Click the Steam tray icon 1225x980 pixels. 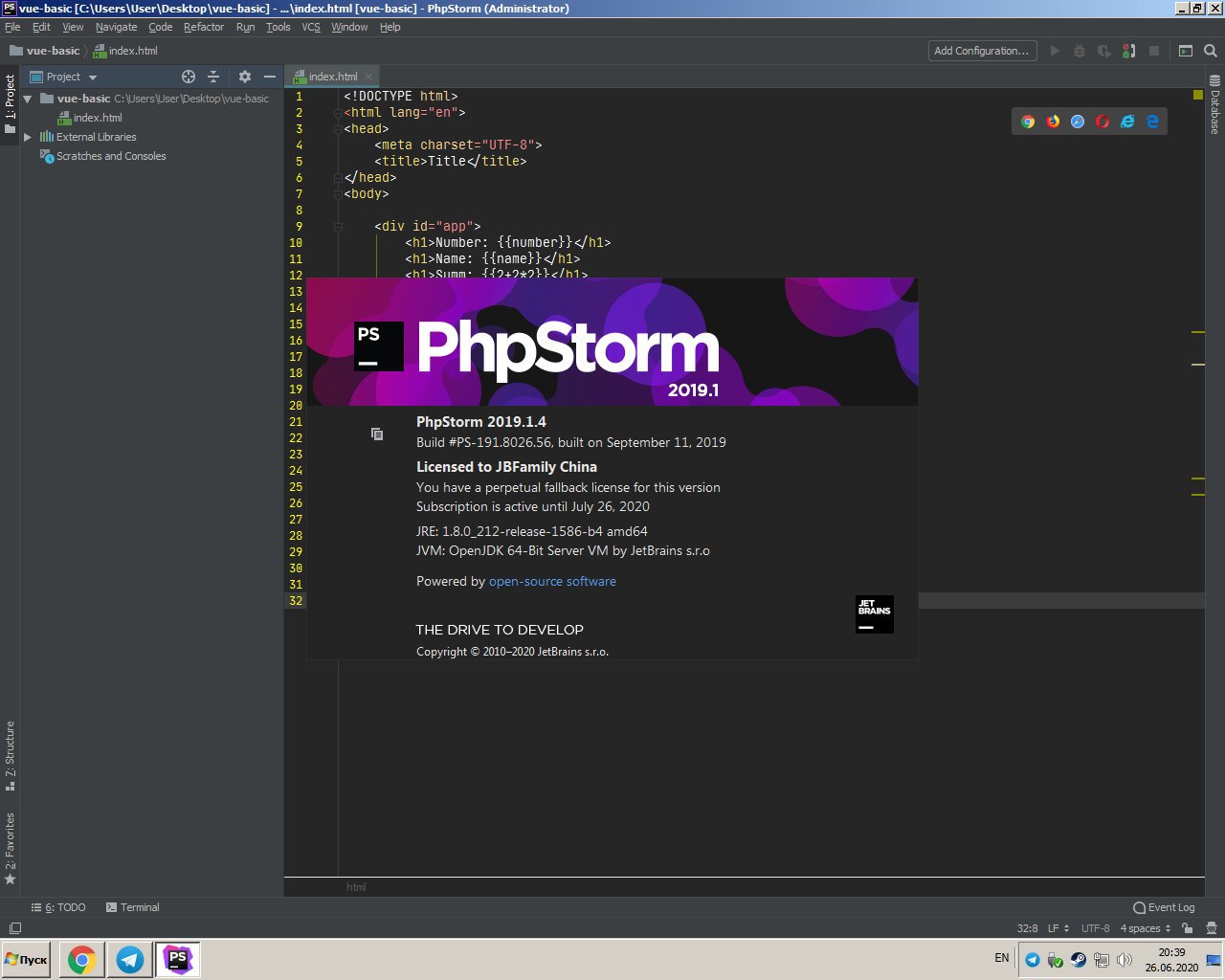pyautogui.click(x=1079, y=960)
